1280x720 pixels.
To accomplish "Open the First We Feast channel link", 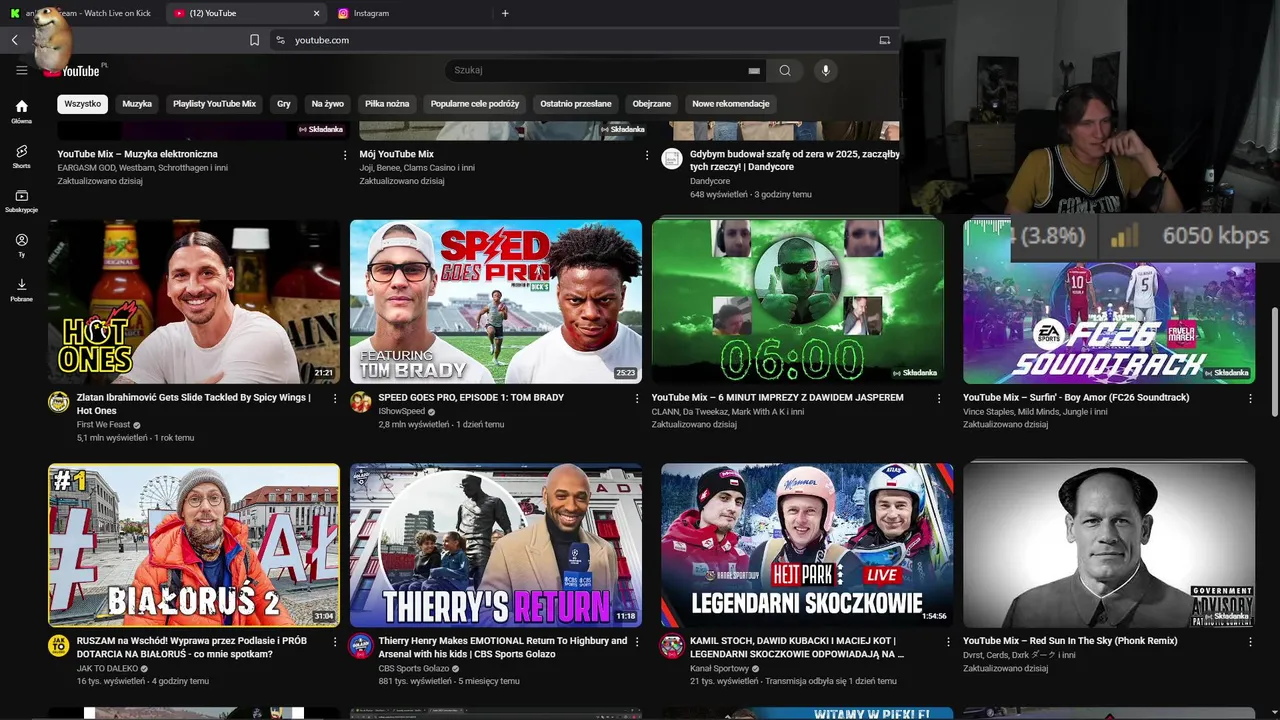I will 103,425.
